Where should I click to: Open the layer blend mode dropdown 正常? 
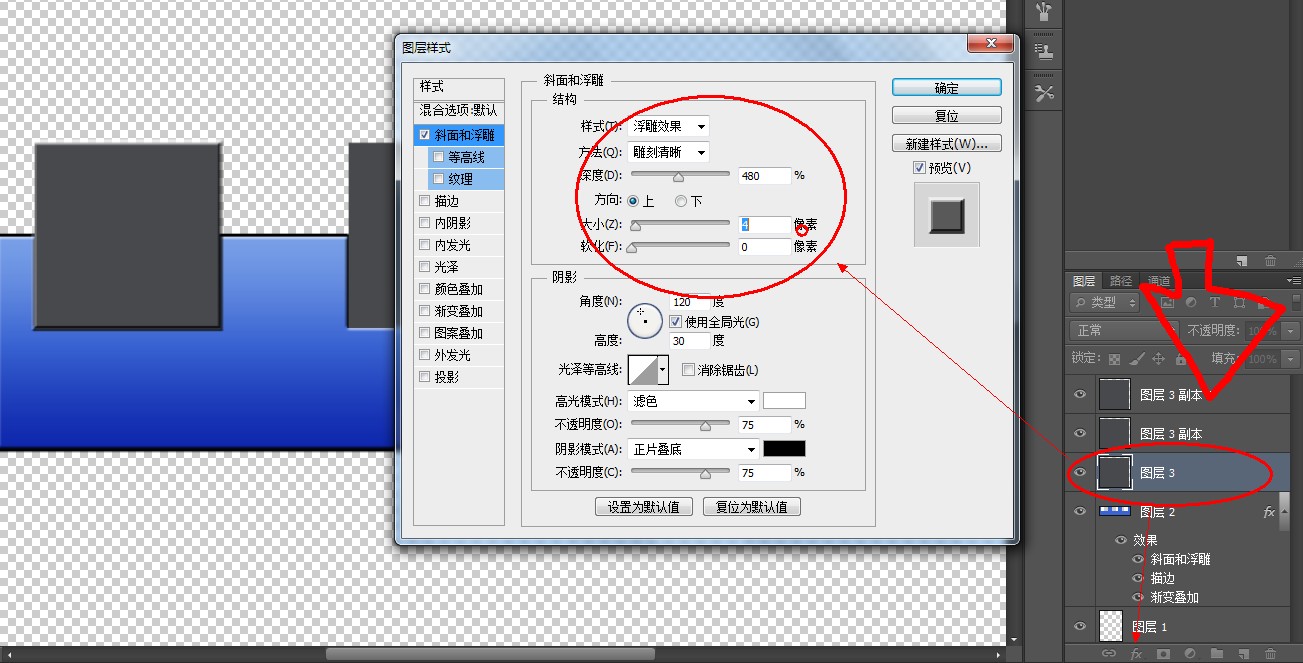(1124, 330)
